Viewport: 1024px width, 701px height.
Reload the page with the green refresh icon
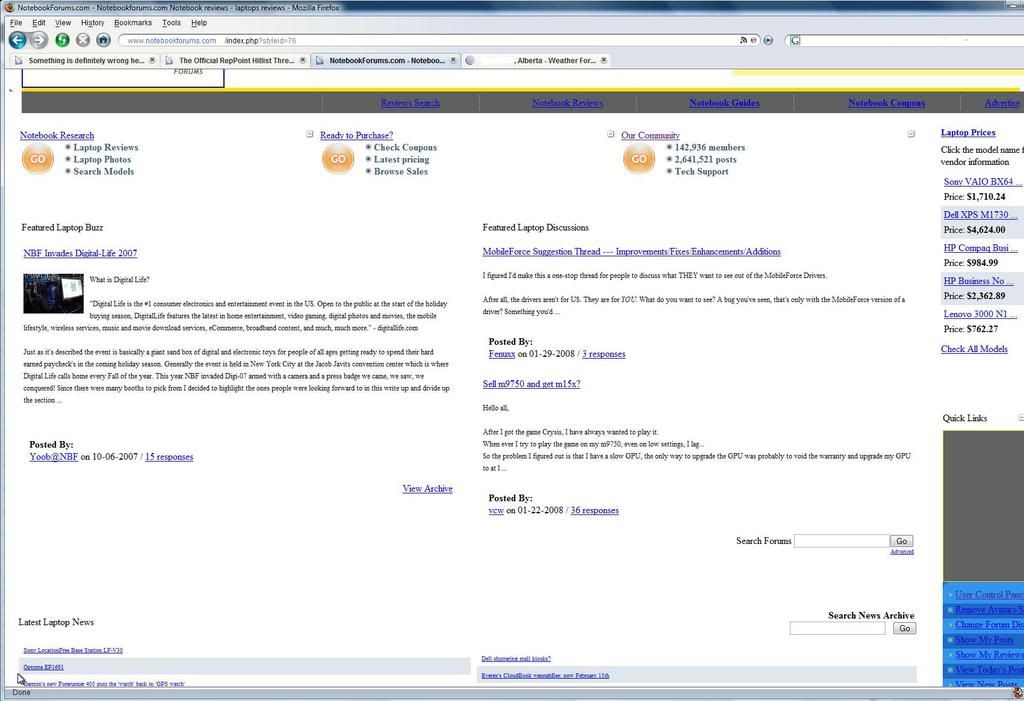62,41
